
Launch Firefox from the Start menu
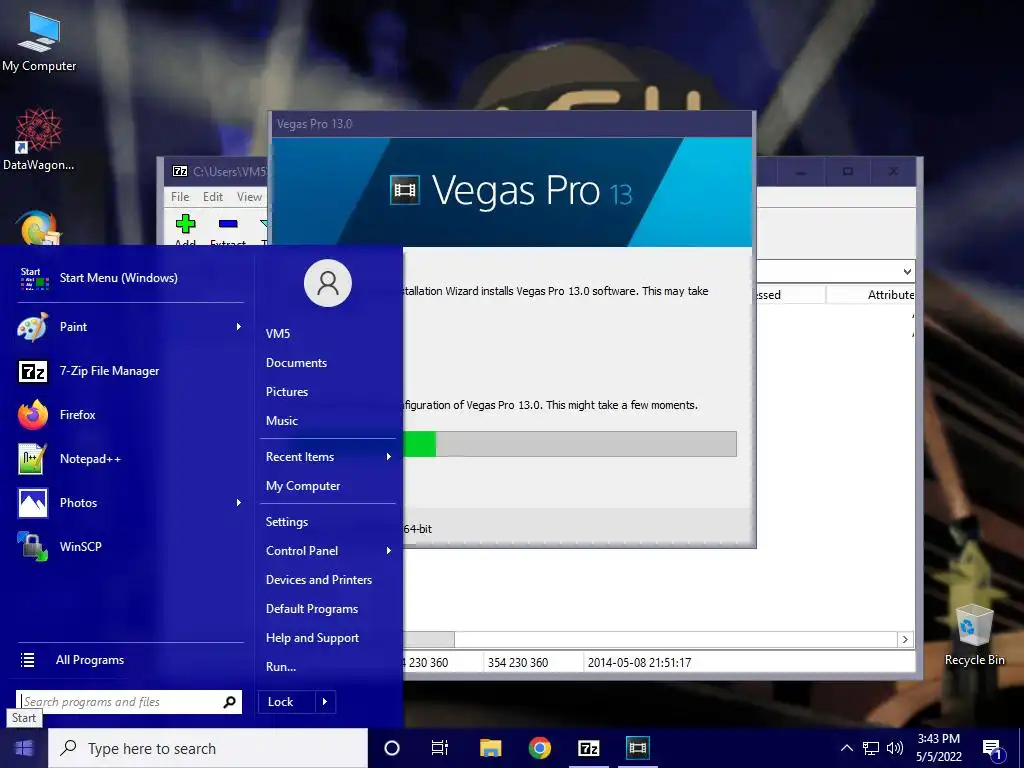pyautogui.click(x=129, y=415)
